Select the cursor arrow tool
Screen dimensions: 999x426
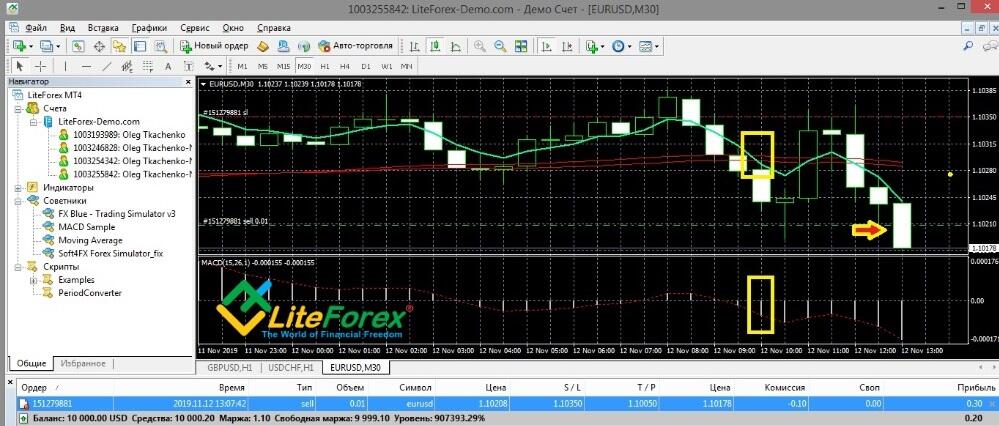19,66
